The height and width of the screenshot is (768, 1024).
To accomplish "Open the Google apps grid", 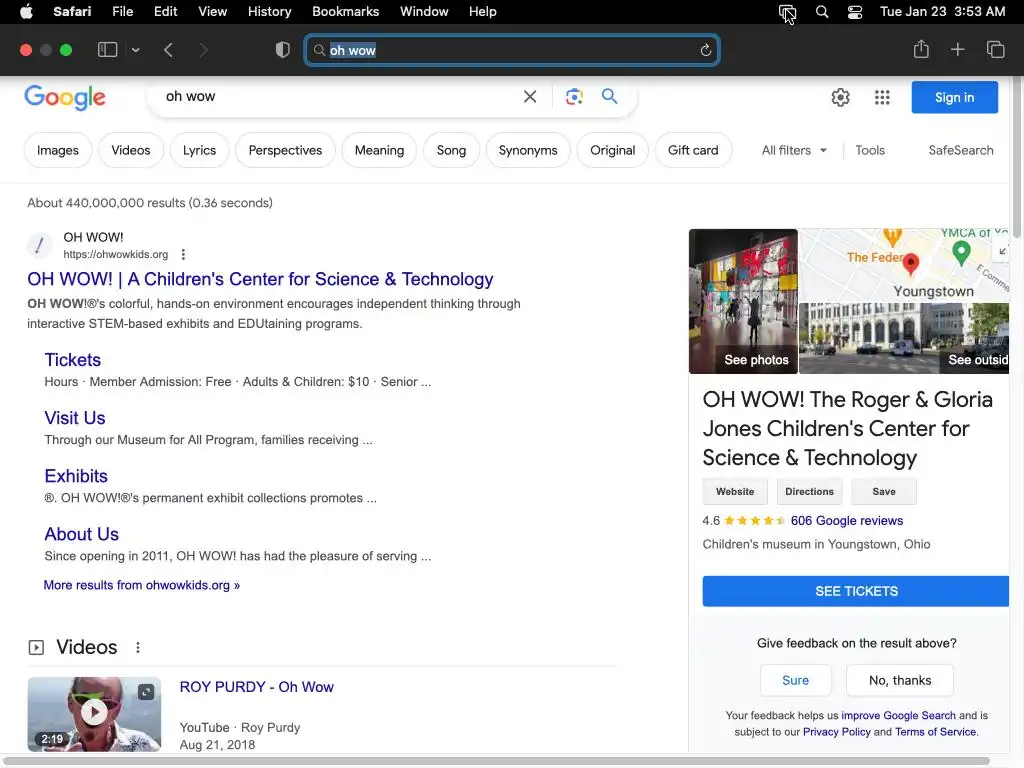I will pos(882,97).
